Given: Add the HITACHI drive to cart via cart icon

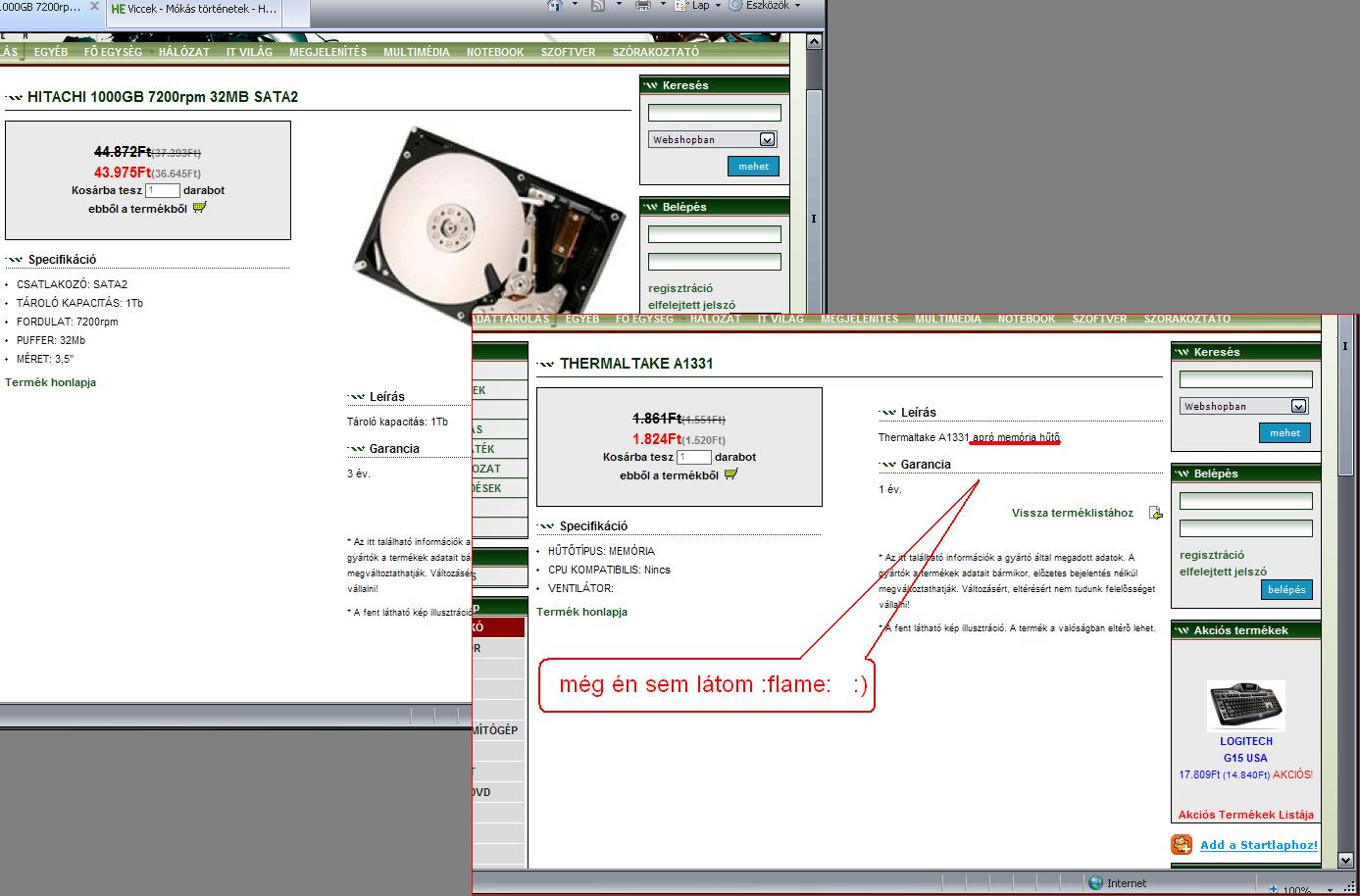Looking at the screenshot, I should 200,208.
